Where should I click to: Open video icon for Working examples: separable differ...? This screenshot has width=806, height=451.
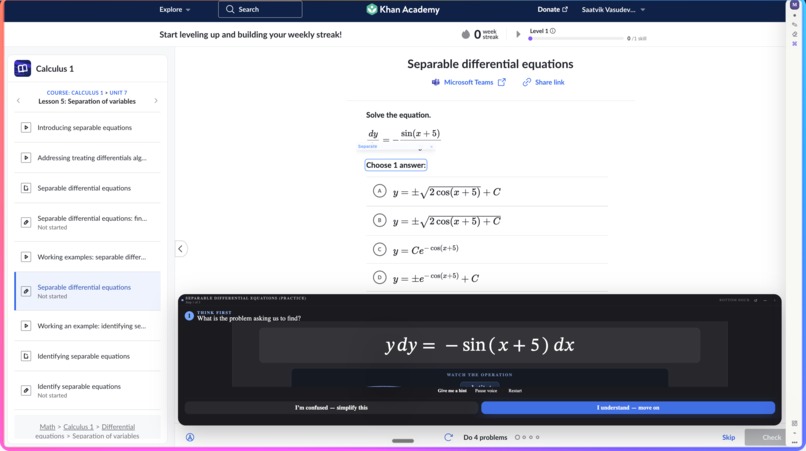pyautogui.click(x=26, y=257)
